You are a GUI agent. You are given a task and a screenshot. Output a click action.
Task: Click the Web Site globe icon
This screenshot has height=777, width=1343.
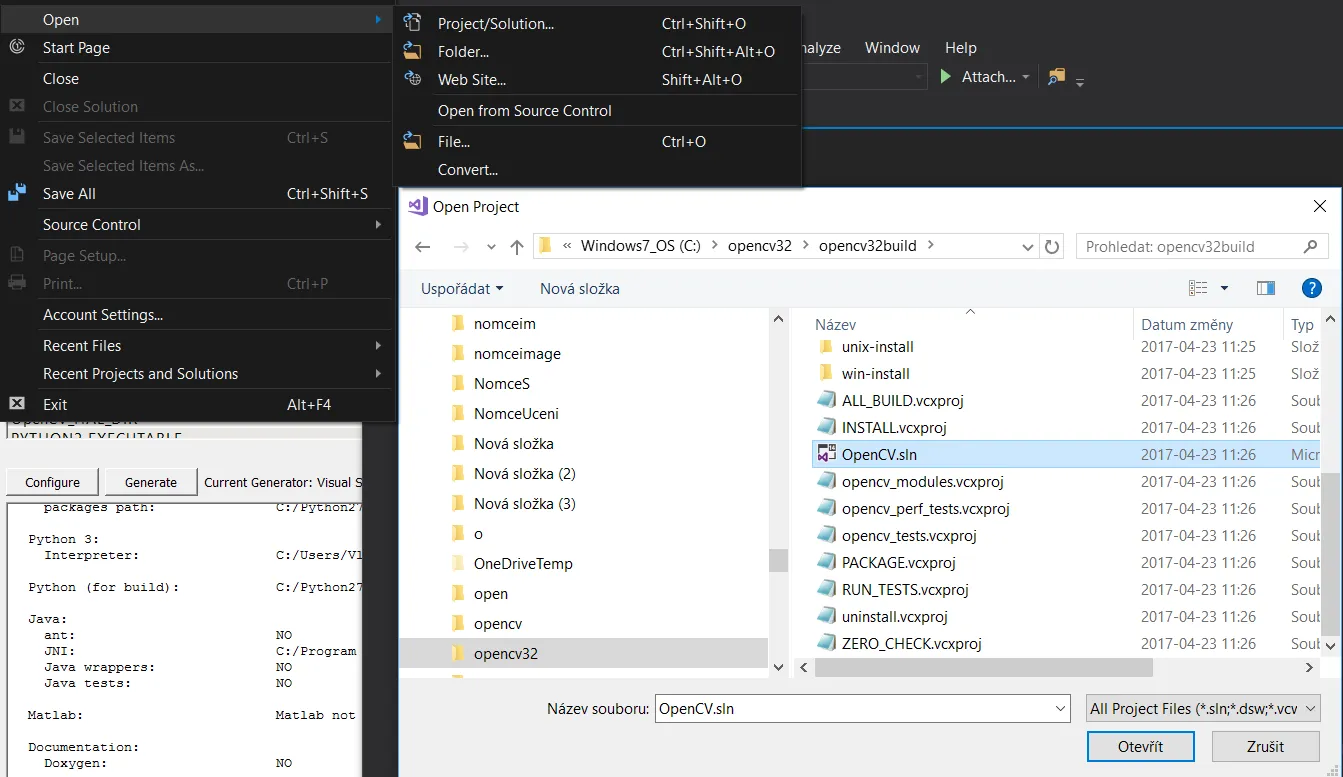coord(413,78)
